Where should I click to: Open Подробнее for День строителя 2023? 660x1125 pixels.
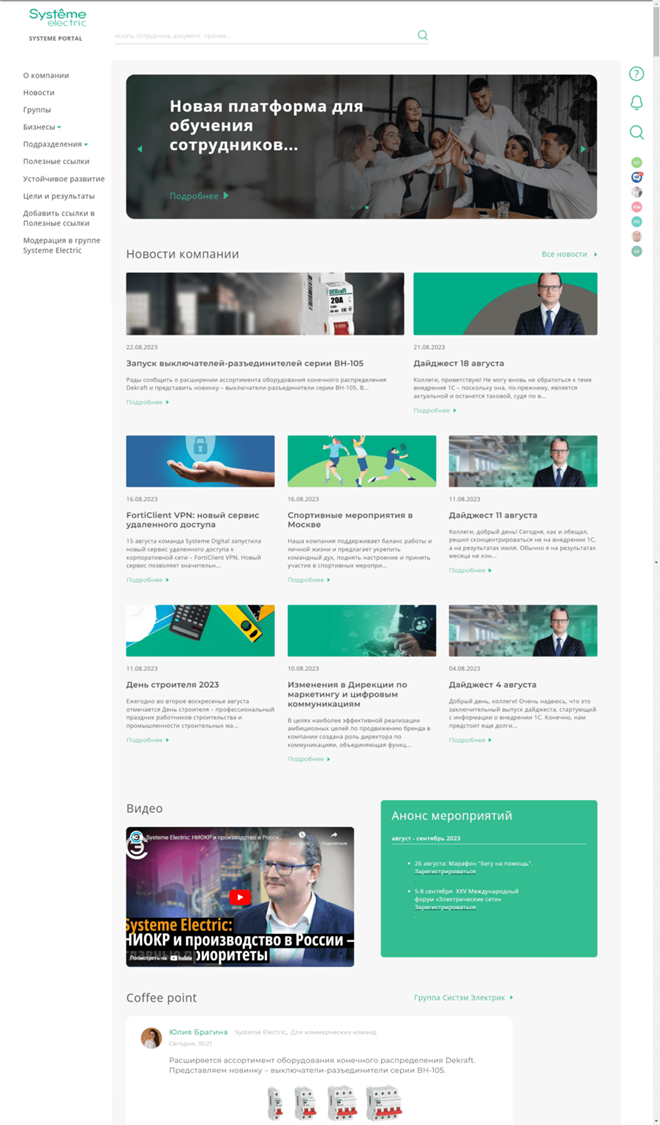148,740
